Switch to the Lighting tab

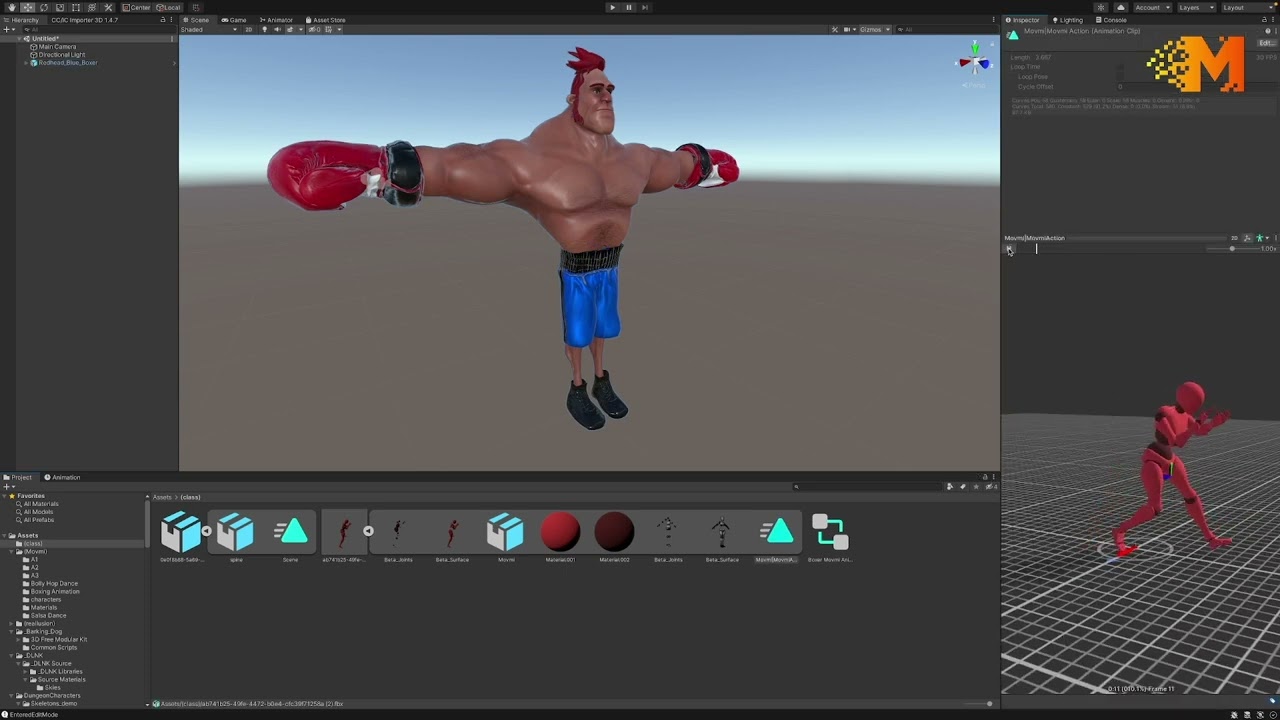[x=1067, y=20]
